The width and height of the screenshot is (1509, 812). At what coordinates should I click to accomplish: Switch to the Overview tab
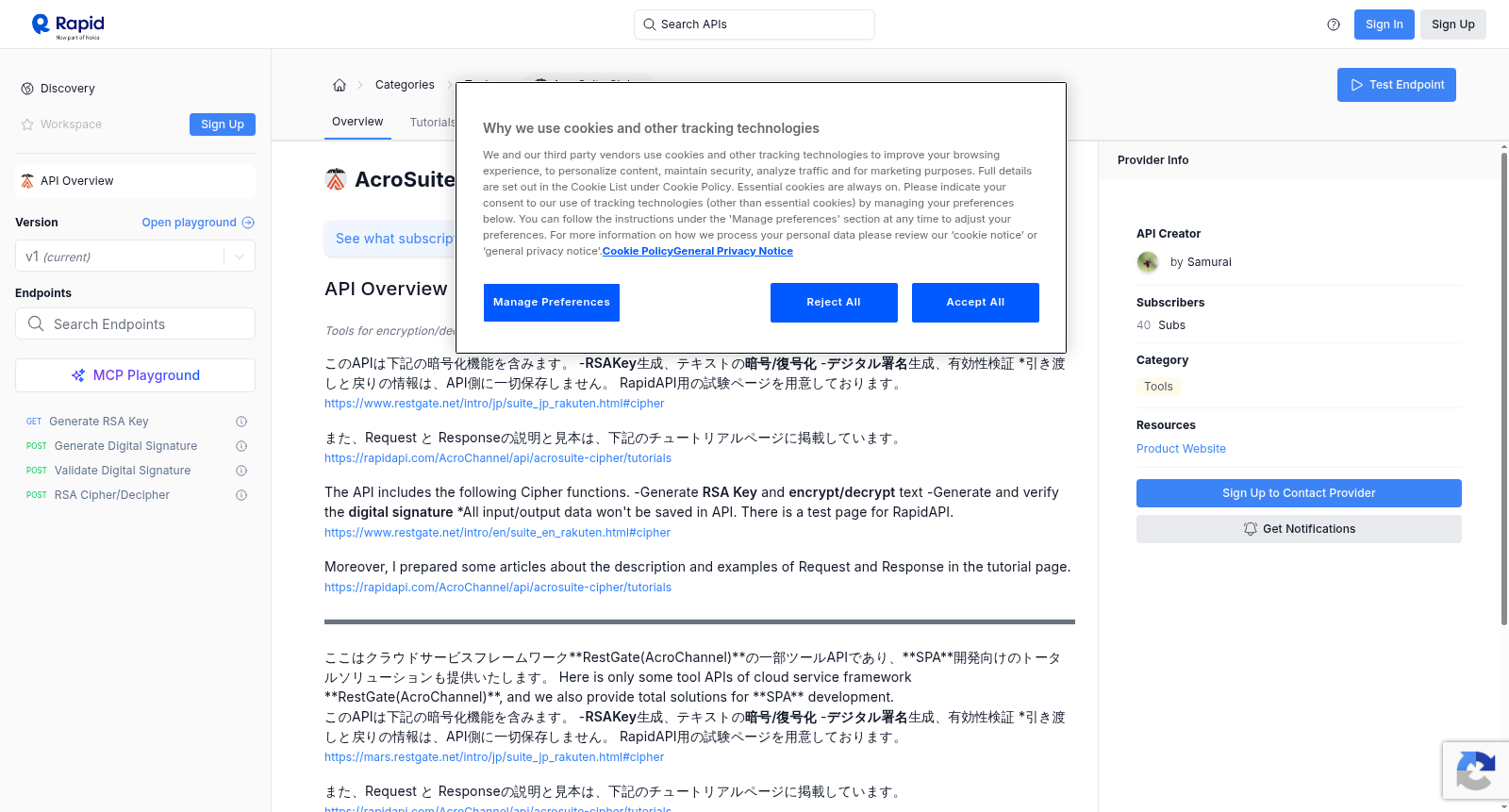[357, 122]
